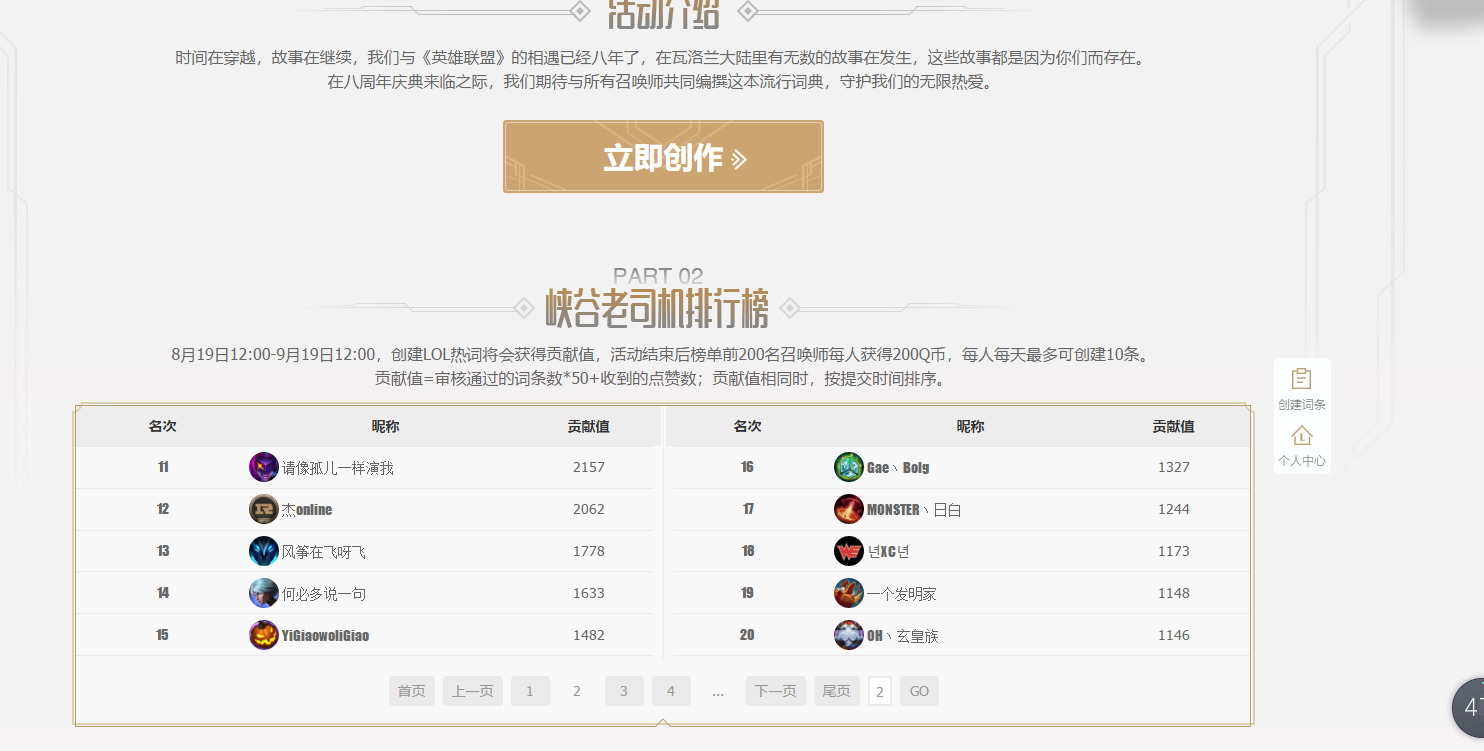Click the 立即创作 create now button
The image size is (1484, 751).
(x=663, y=157)
